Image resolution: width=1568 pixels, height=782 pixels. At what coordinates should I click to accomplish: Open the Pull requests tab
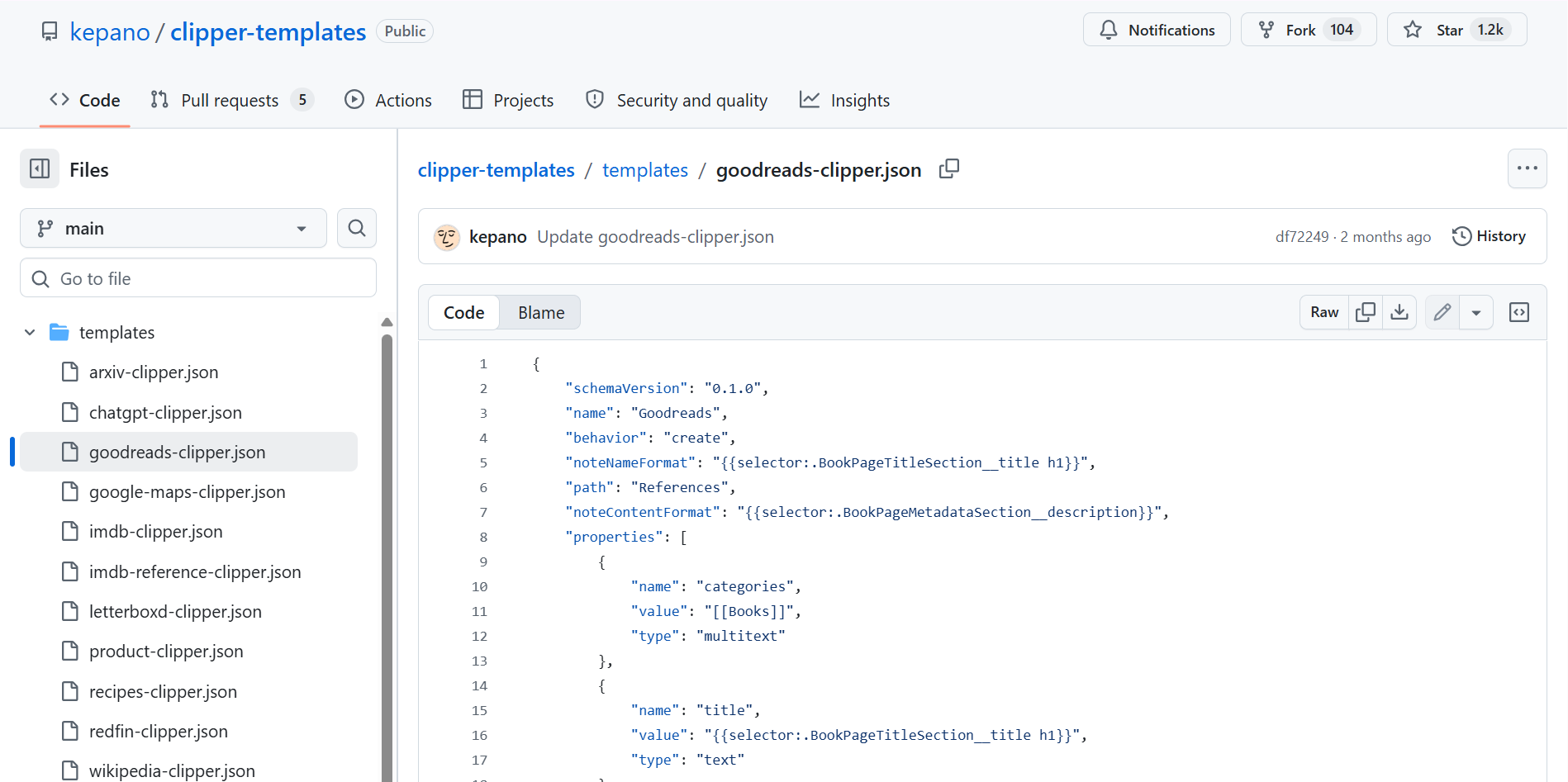pyautogui.click(x=231, y=100)
